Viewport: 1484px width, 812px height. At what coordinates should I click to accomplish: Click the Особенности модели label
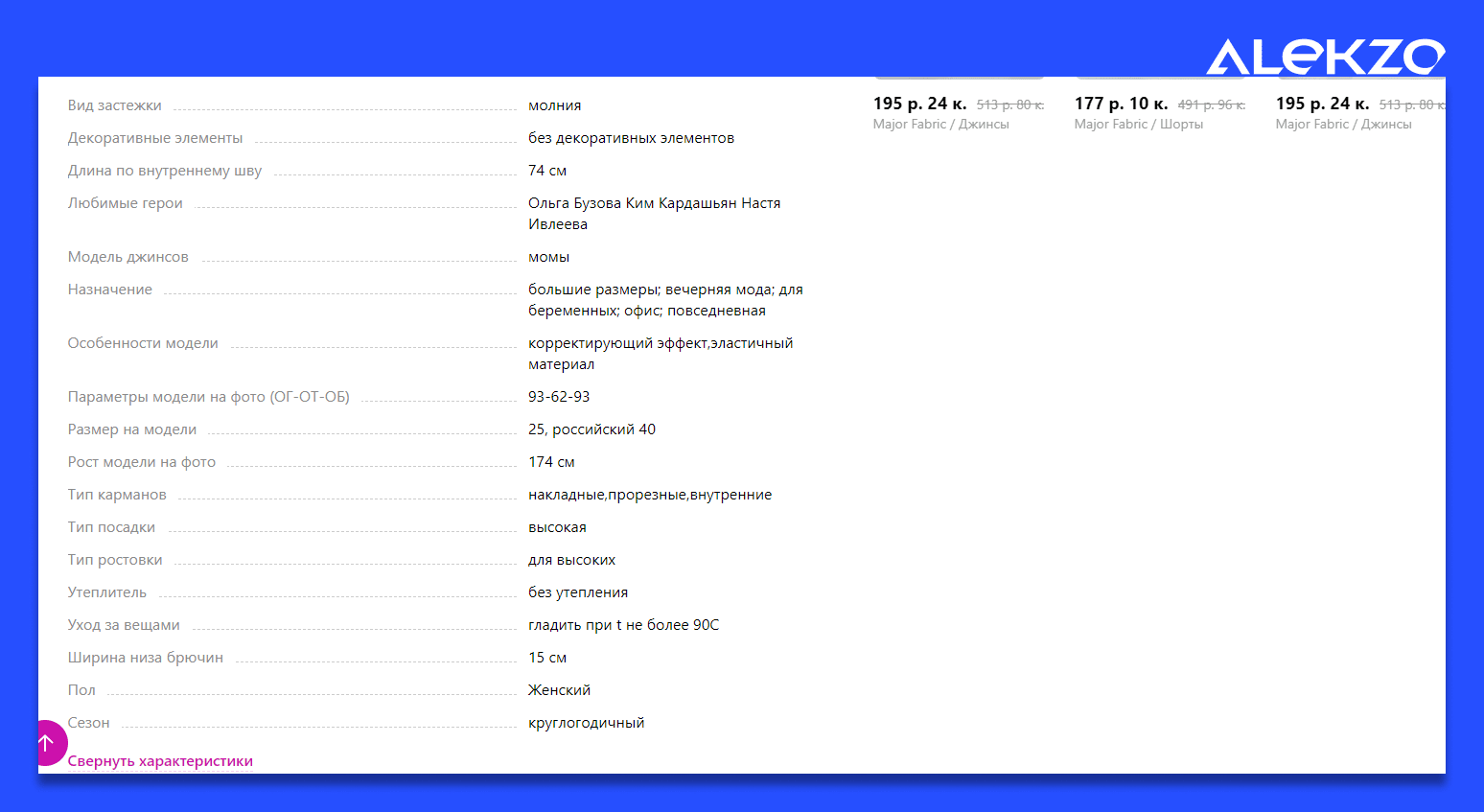tap(143, 343)
